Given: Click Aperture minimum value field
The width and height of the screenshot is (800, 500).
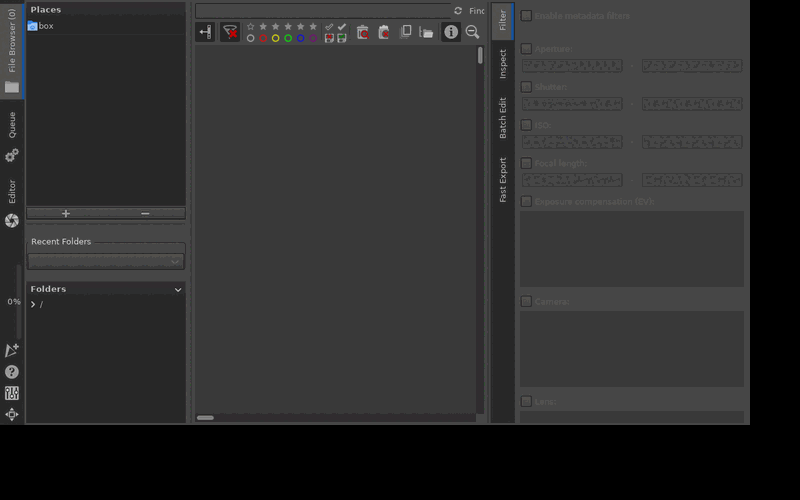Looking at the screenshot, I should click(x=572, y=66).
